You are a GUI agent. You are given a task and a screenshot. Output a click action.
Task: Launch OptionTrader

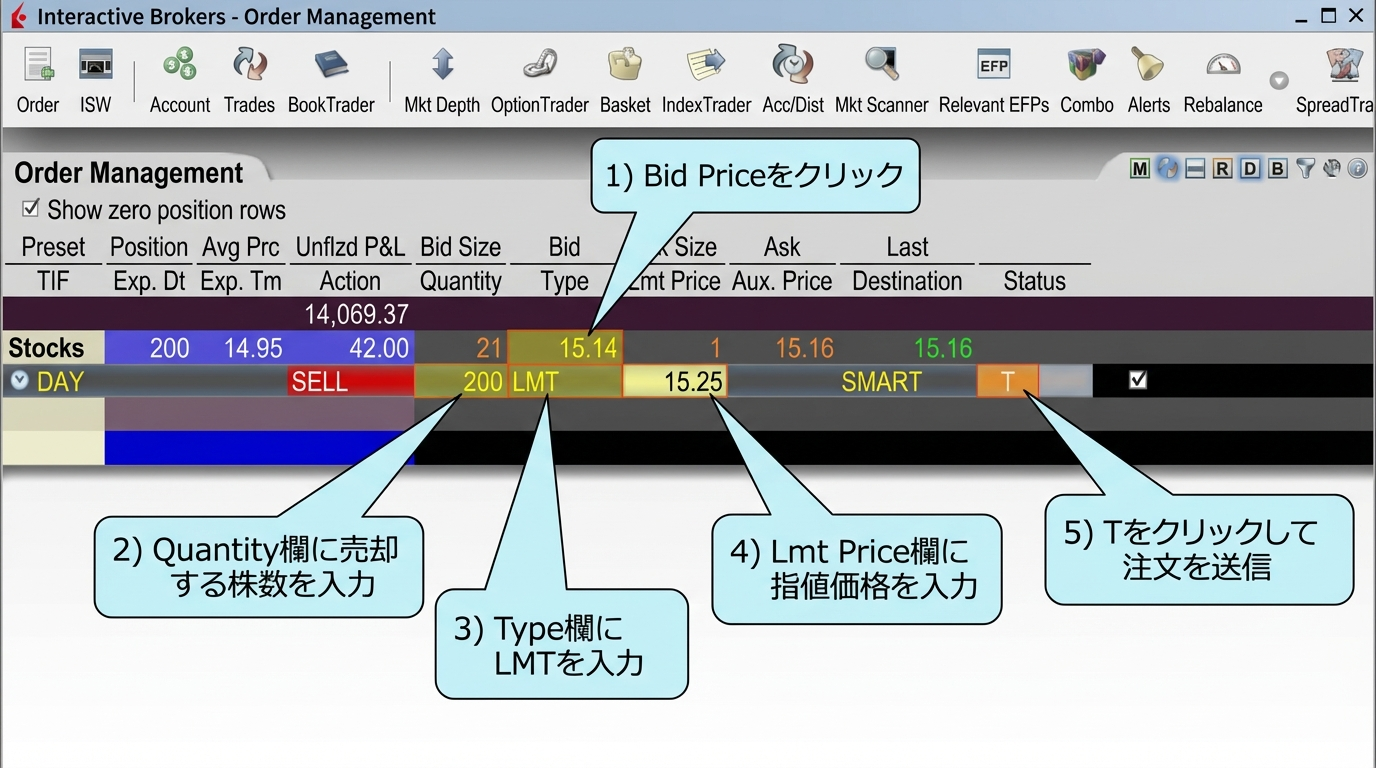point(540,81)
